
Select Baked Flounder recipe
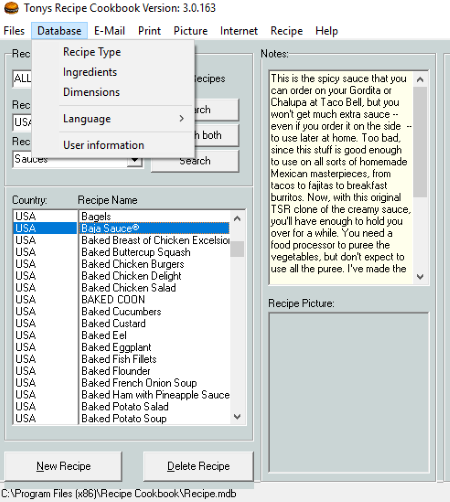(155, 371)
